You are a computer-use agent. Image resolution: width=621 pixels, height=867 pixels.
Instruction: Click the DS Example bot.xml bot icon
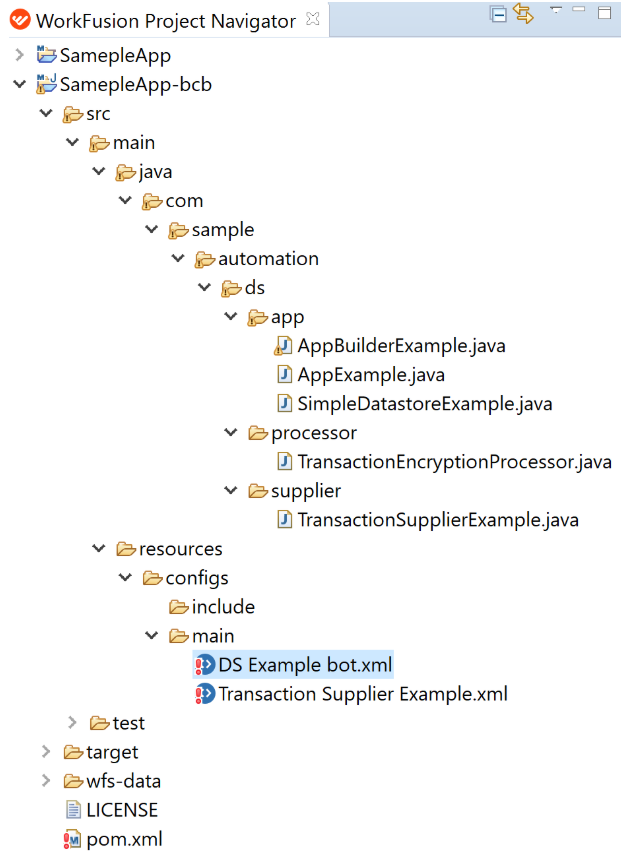pos(205,665)
